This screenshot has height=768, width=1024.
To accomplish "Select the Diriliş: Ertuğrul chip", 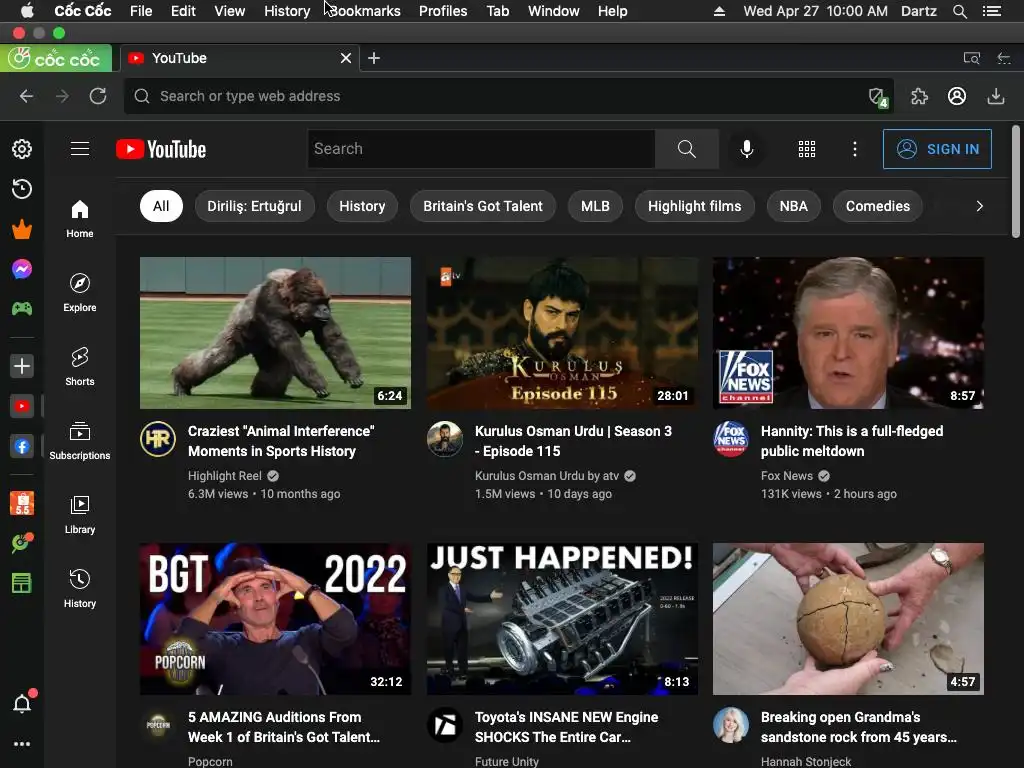I will pos(254,206).
